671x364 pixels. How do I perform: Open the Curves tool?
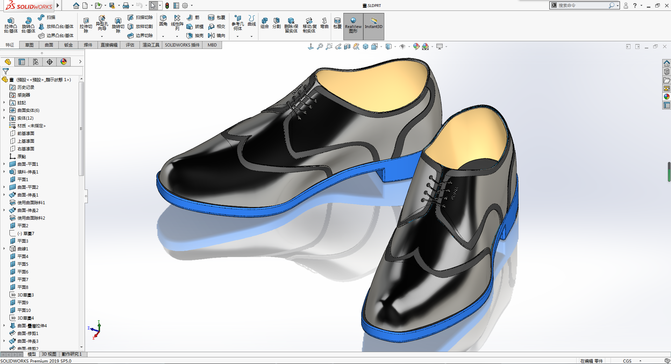pyautogui.click(x=252, y=21)
